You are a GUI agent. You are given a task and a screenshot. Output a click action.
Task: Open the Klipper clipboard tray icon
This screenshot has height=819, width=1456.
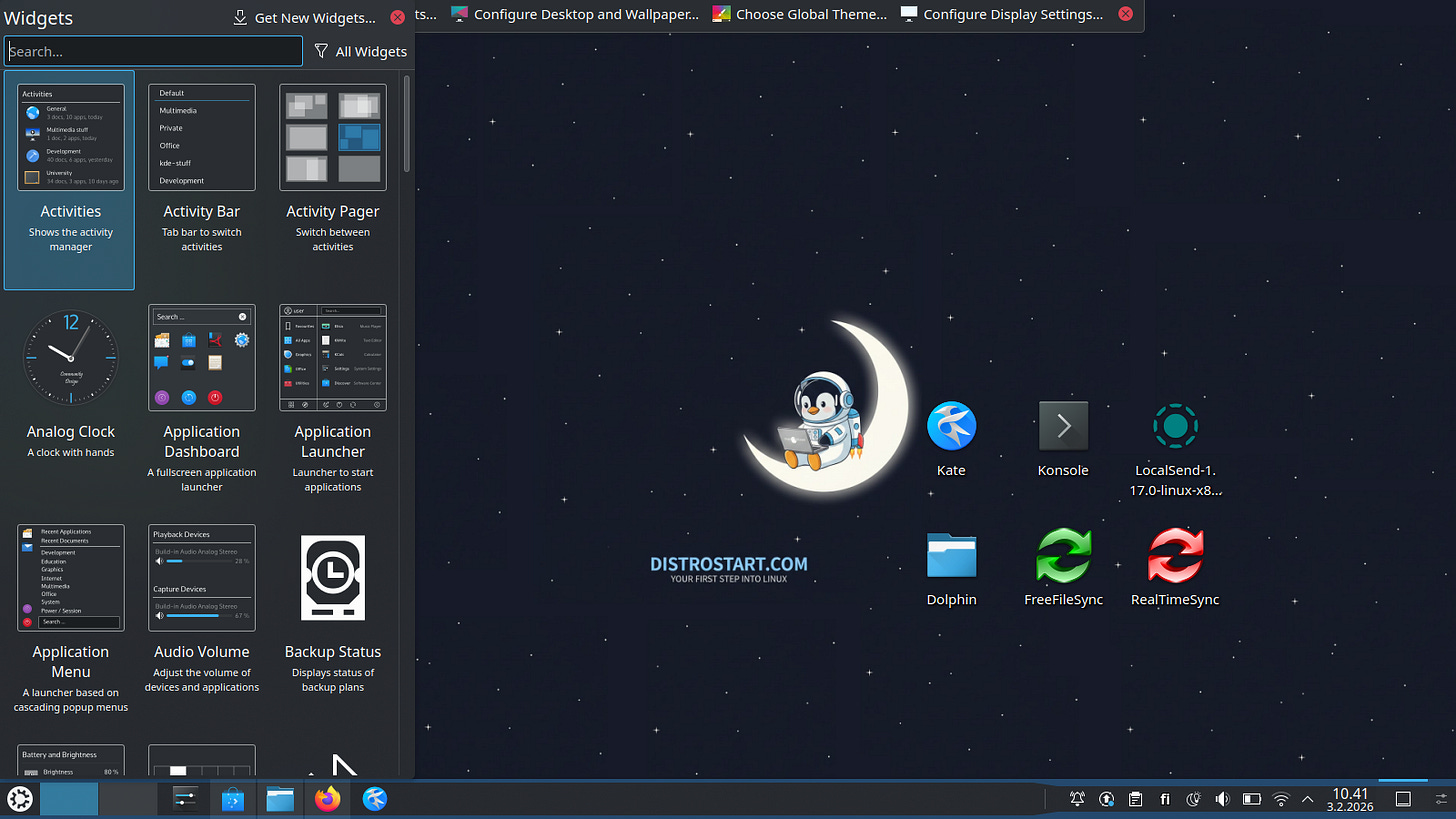click(1135, 799)
